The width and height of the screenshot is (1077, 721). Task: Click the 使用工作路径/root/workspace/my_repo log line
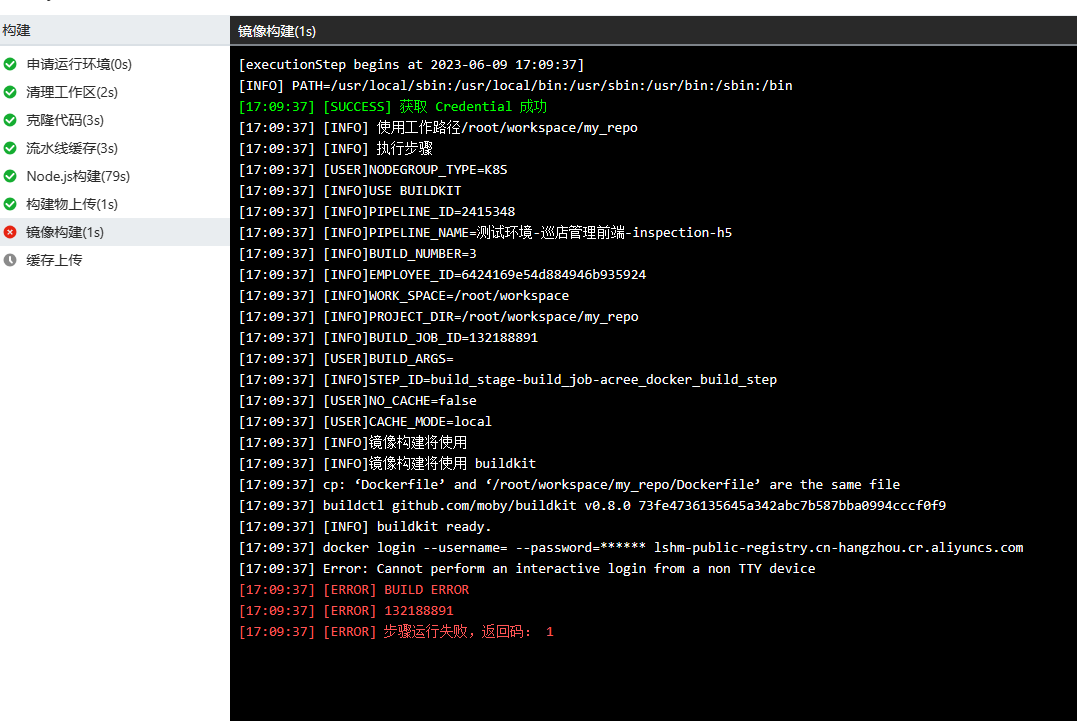tap(438, 128)
